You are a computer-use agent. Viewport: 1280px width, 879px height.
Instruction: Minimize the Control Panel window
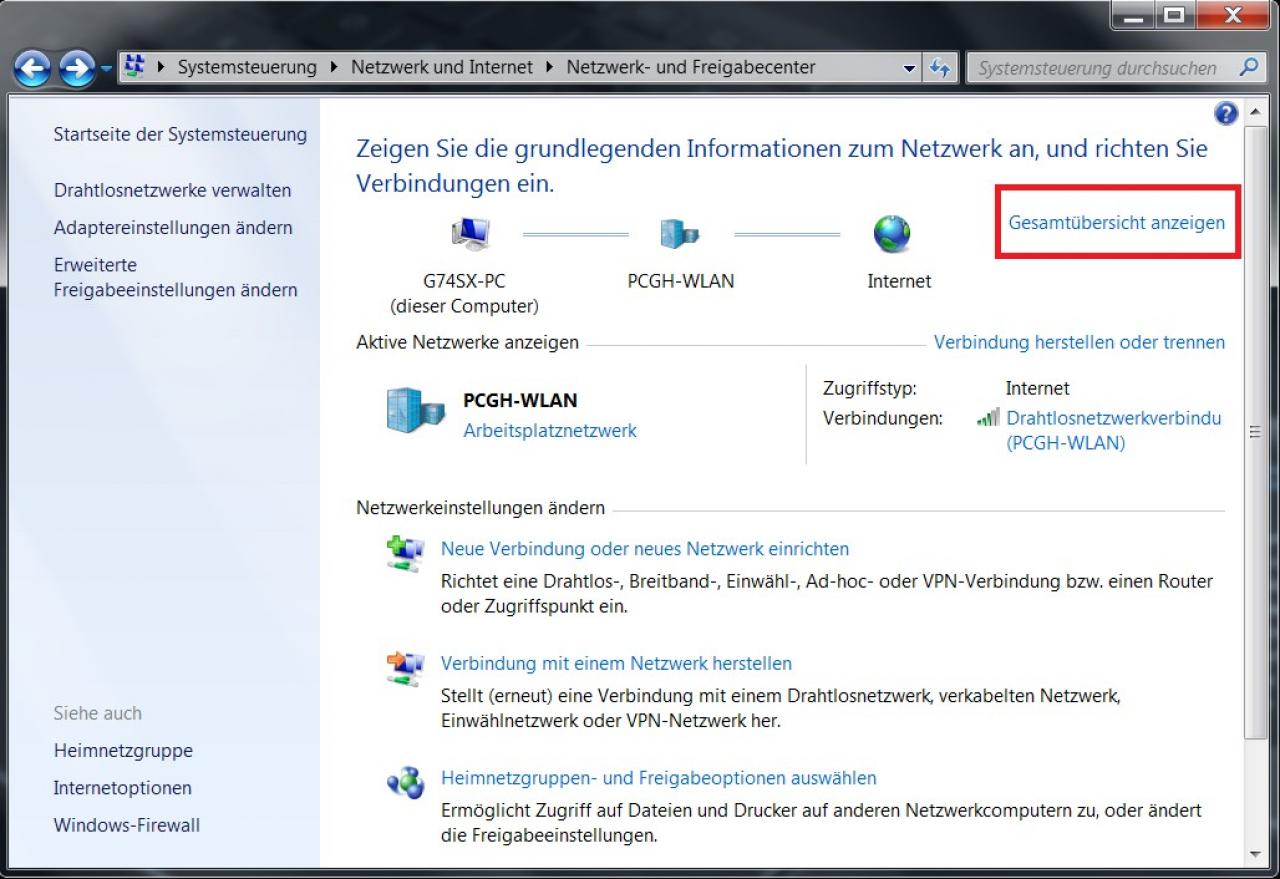coord(1133,15)
